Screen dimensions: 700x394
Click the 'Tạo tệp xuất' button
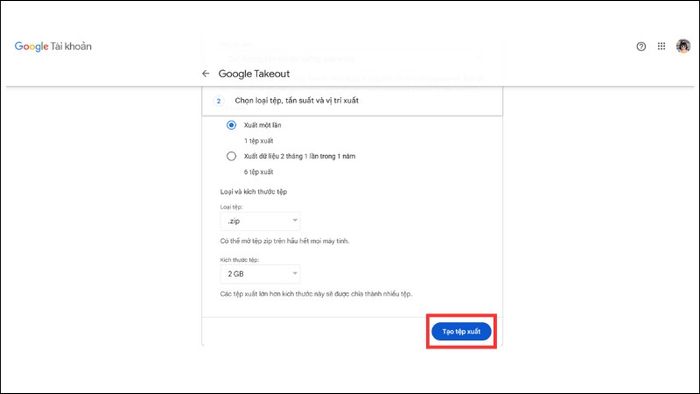click(x=461, y=332)
